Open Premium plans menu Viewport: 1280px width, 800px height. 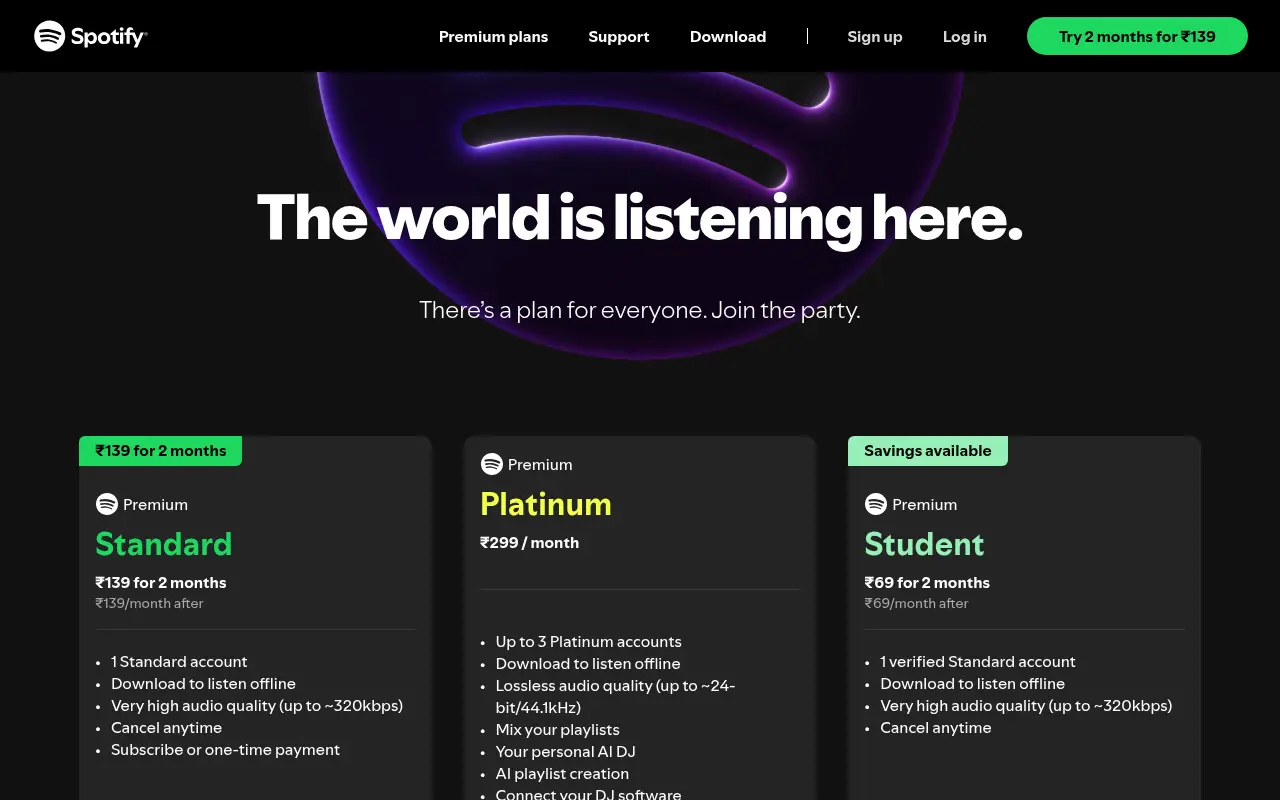click(493, 36)
